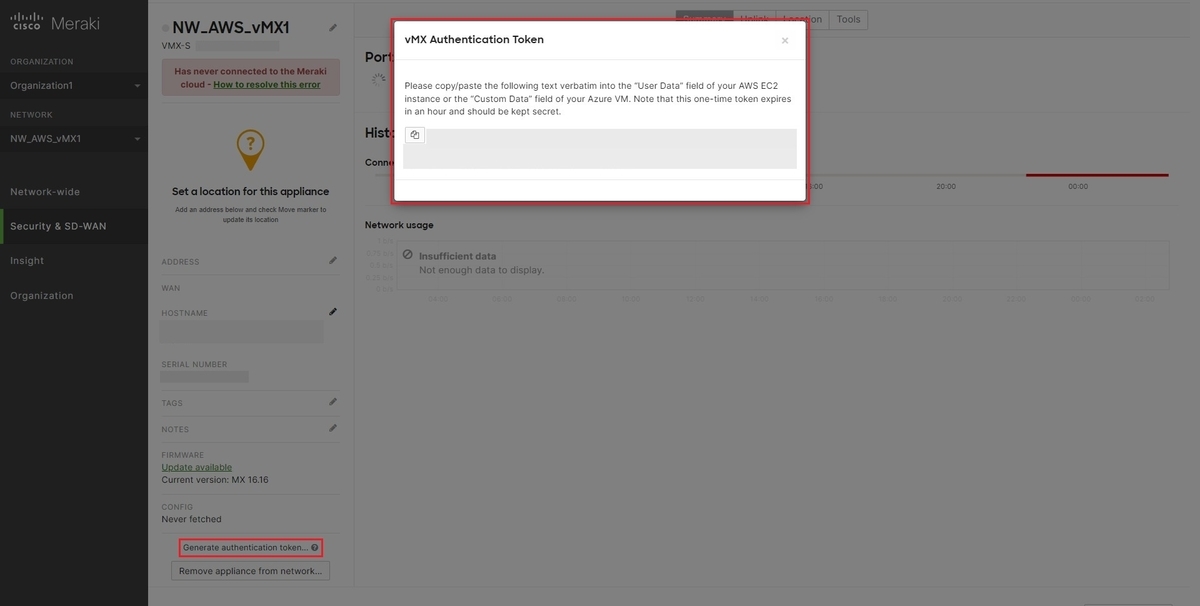Click the red connectivity timeline bar

coord(1097,173)
